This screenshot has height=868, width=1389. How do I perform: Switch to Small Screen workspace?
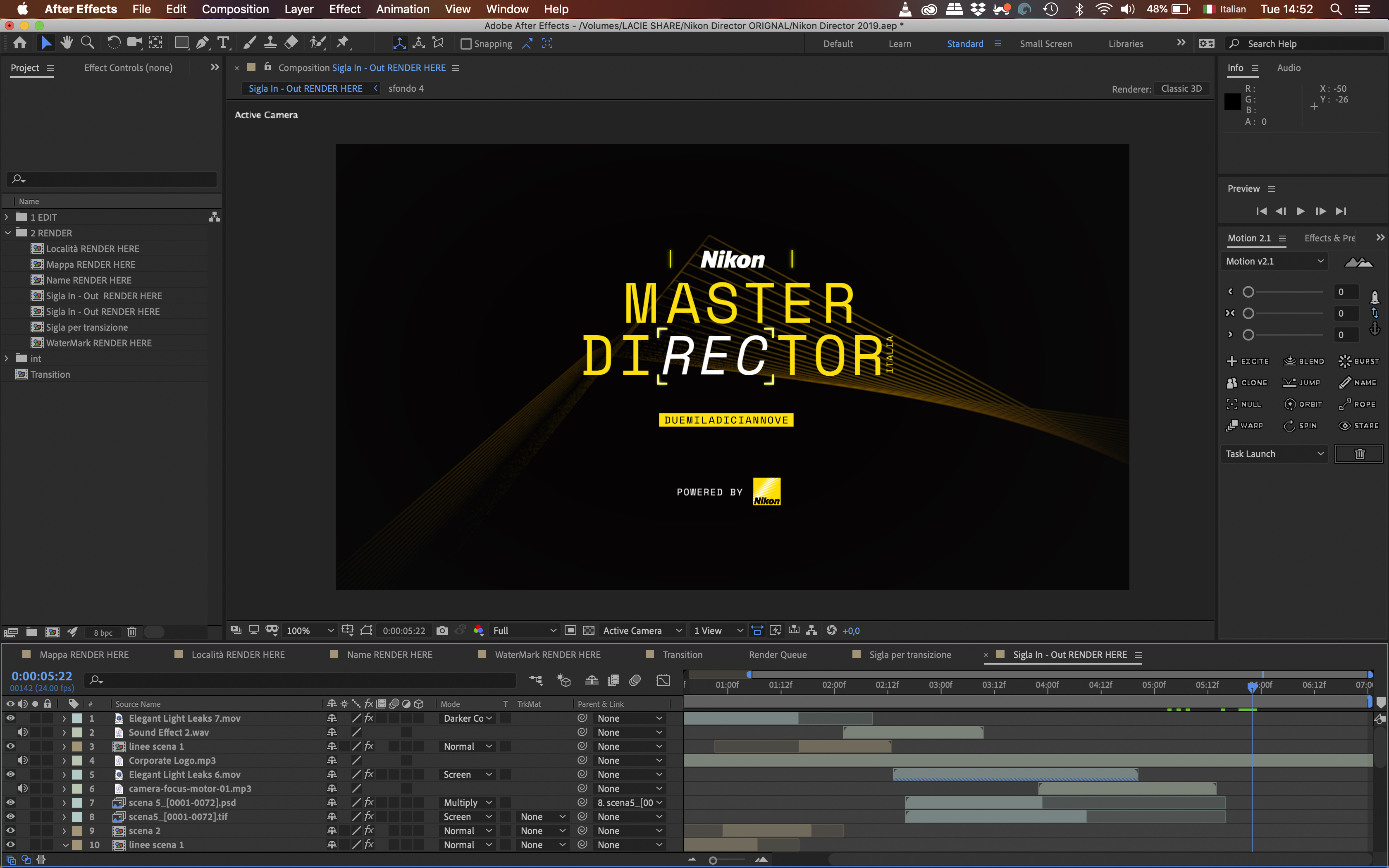(x=1046, y=44)
